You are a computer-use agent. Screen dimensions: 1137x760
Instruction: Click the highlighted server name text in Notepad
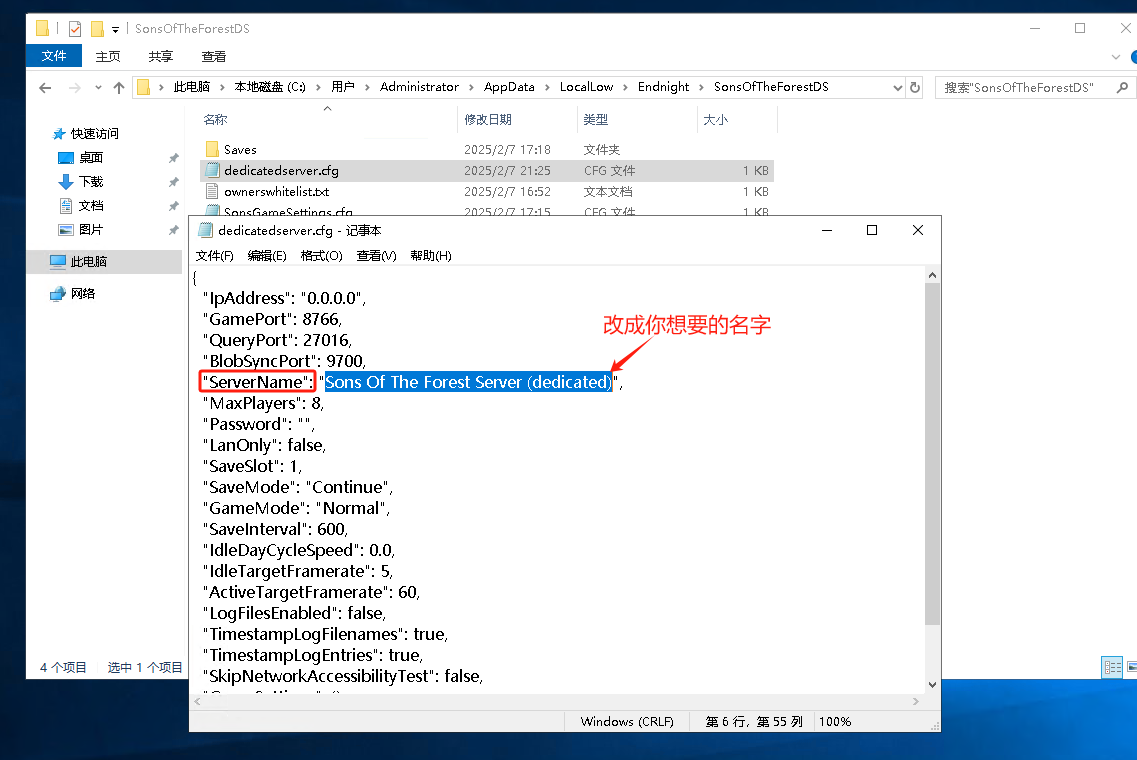(x=468, y=382)
